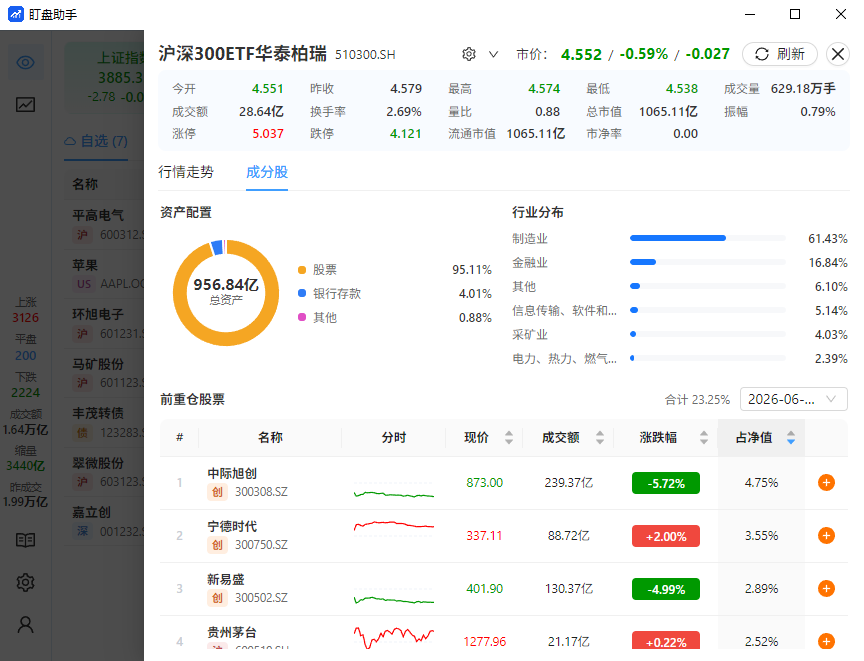Click the +2.00% change badge
Screen dimensions: 864x661
[x=666, y=536]
